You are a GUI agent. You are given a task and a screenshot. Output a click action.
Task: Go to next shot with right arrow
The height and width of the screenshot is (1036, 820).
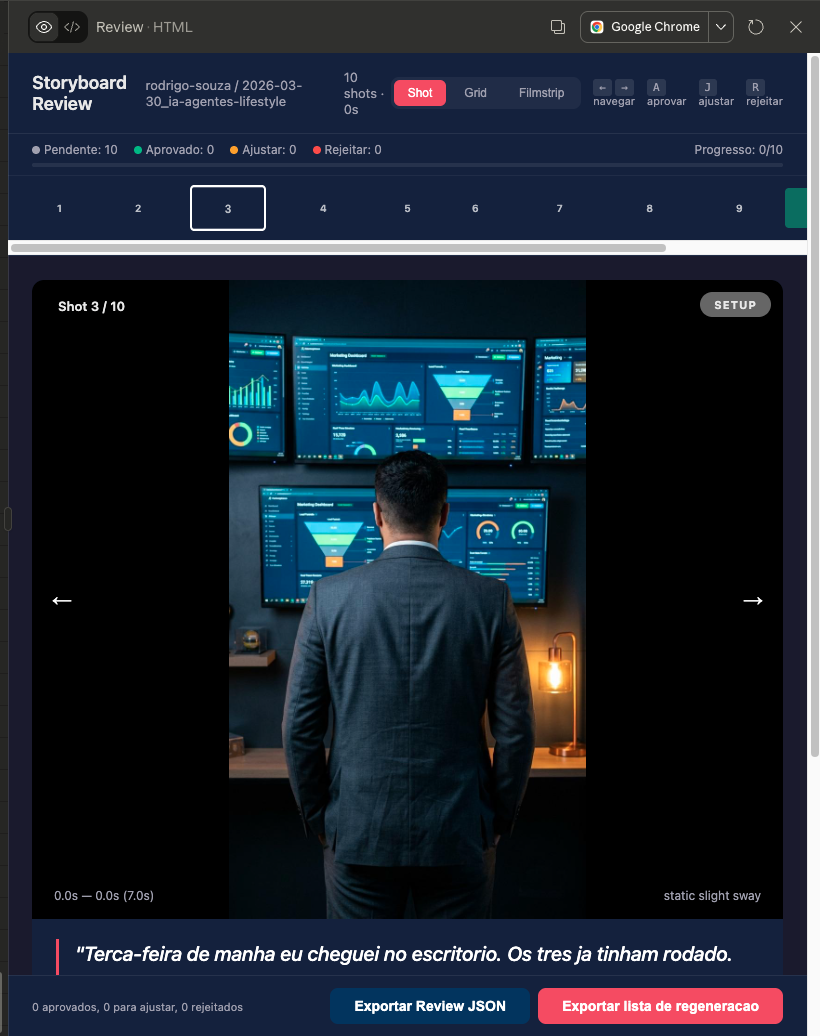pos(752,600)
